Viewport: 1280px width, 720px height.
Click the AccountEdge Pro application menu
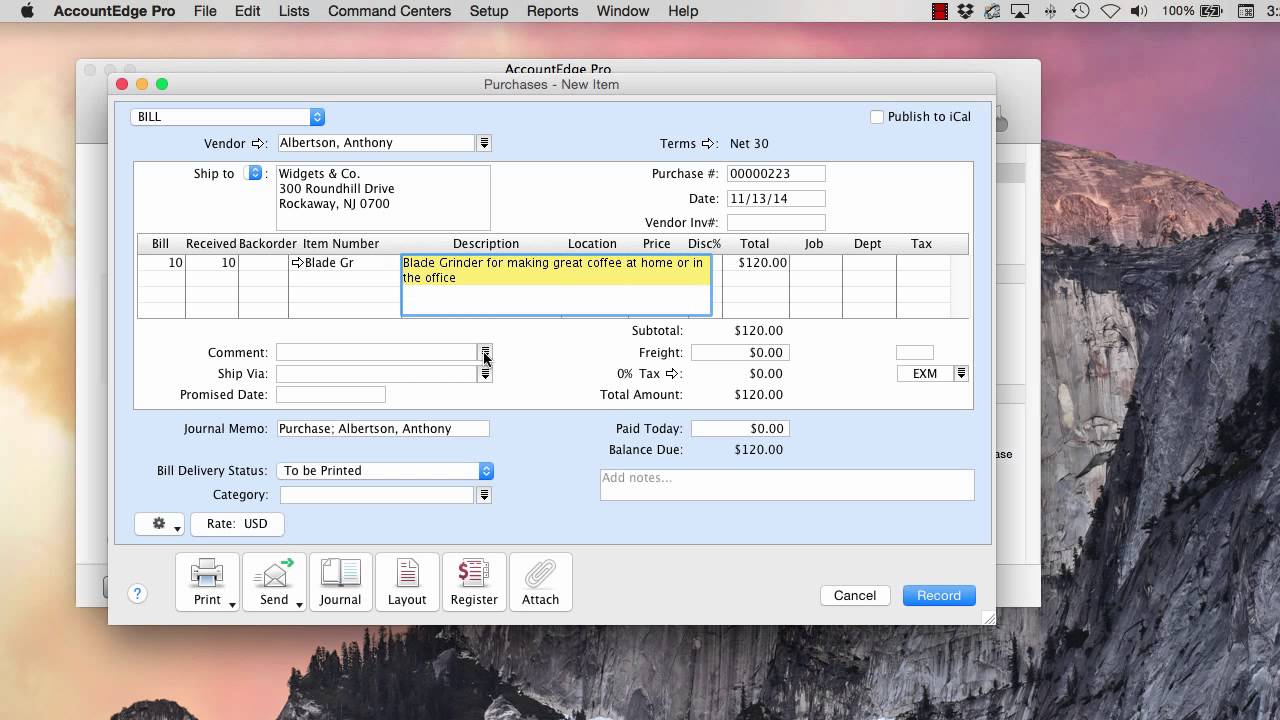114,11
